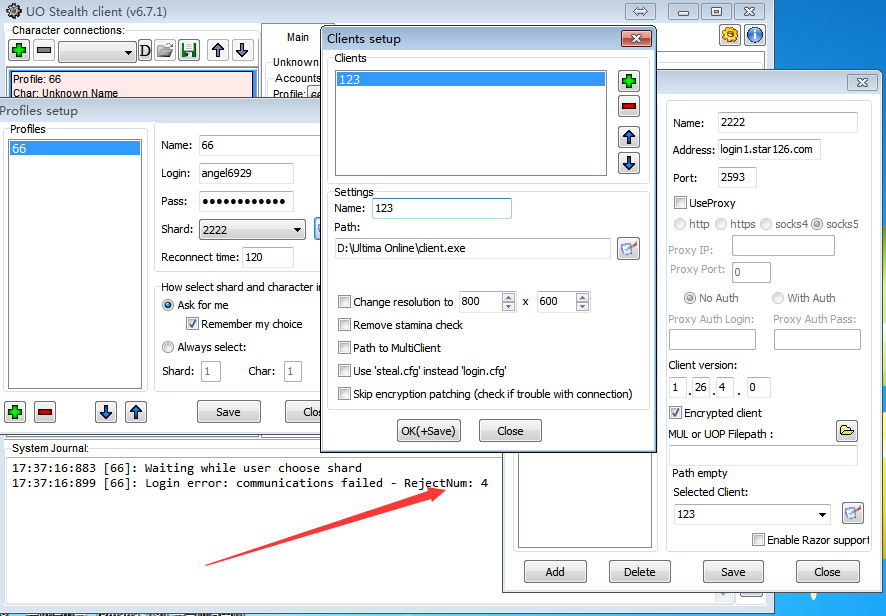Click the edit icon beside Selected Client dropdown
The width and height of the screenshot is (886, 616).
pyautogui.click(x=852, y=514)
